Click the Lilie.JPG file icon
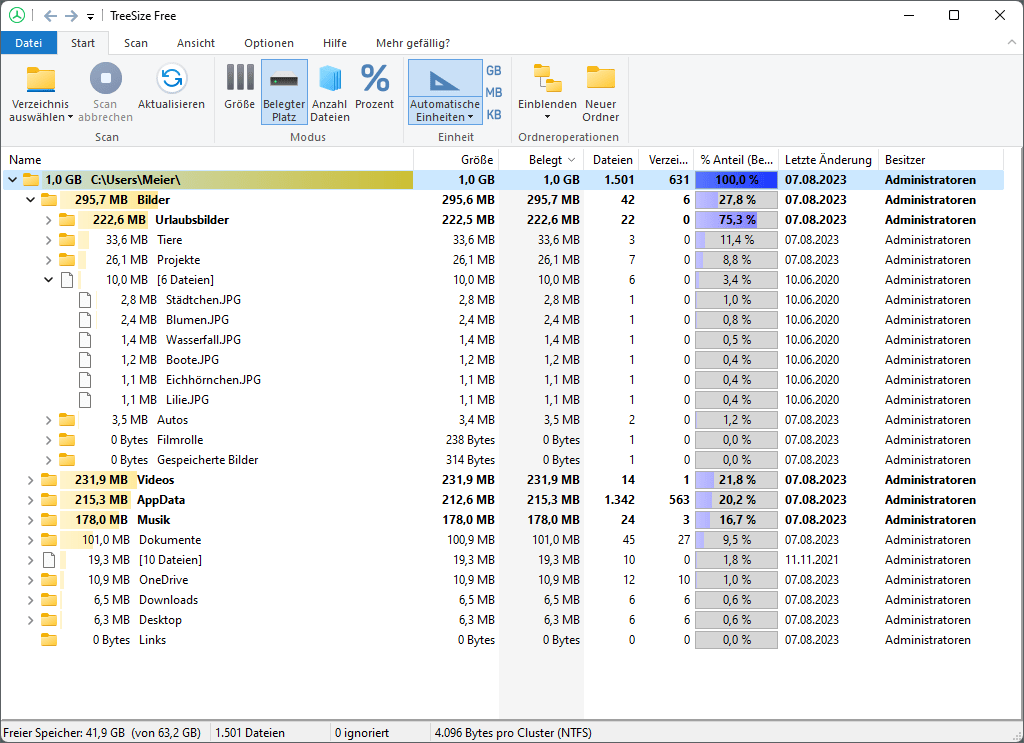The height and width of the screenshot is (743, 1024). [85, 400]
